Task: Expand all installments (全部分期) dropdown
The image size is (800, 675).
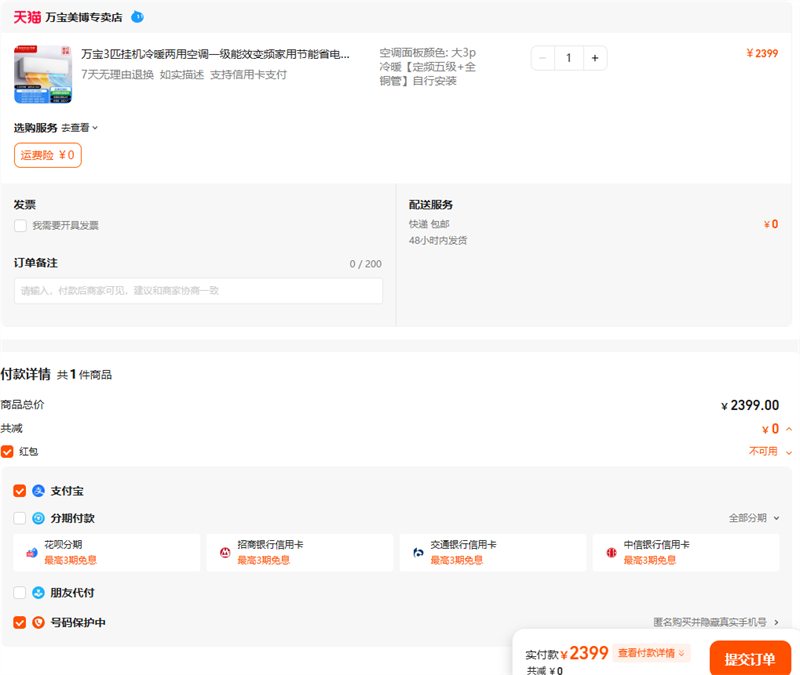Action: click(x=755, y=518)
